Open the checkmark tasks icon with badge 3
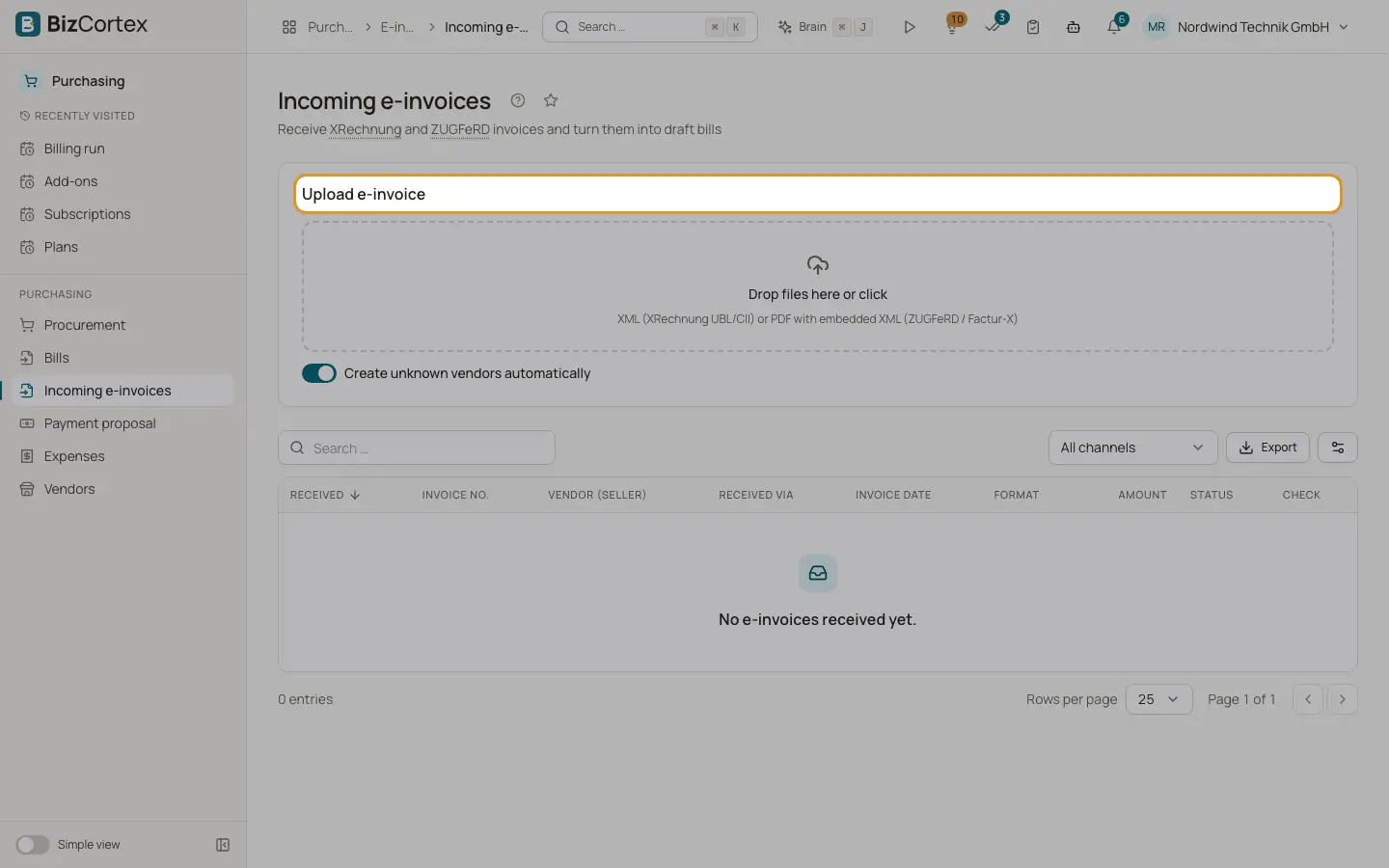This screenshot has height=868, width=1389. pyautogui.click(x=994, y=25)
